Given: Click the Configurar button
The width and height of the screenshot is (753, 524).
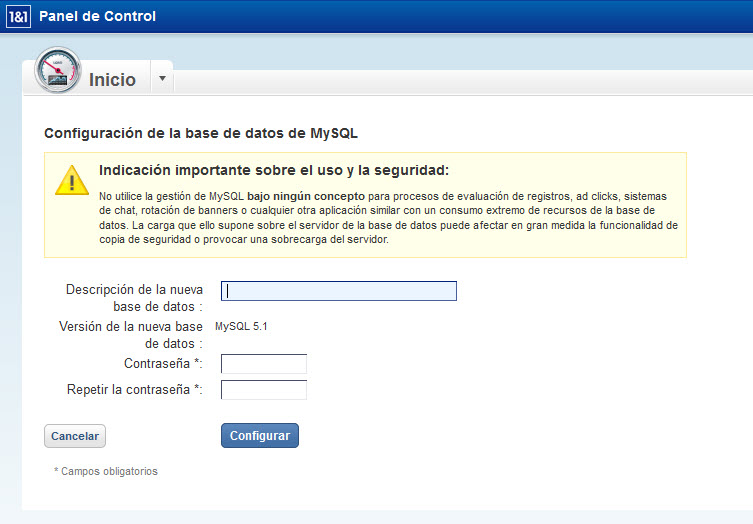Looking at the screenshot, I should 260,436.
